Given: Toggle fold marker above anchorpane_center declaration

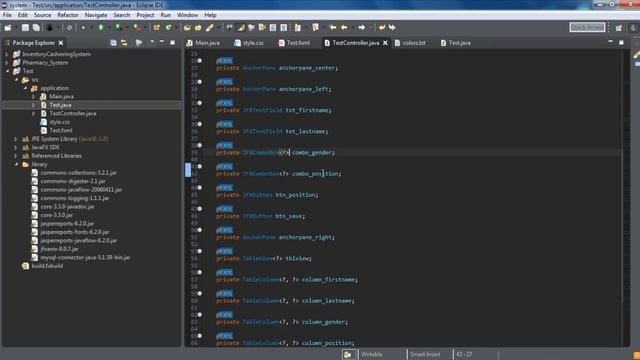Looking at the screenshot, I should (200, 60).
